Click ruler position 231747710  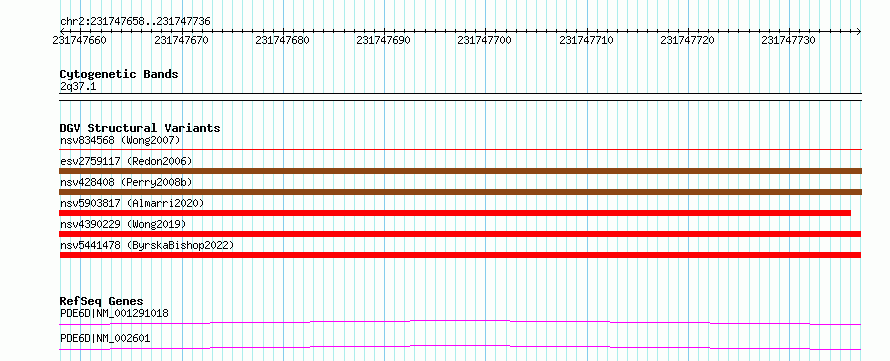pos(586,40)
